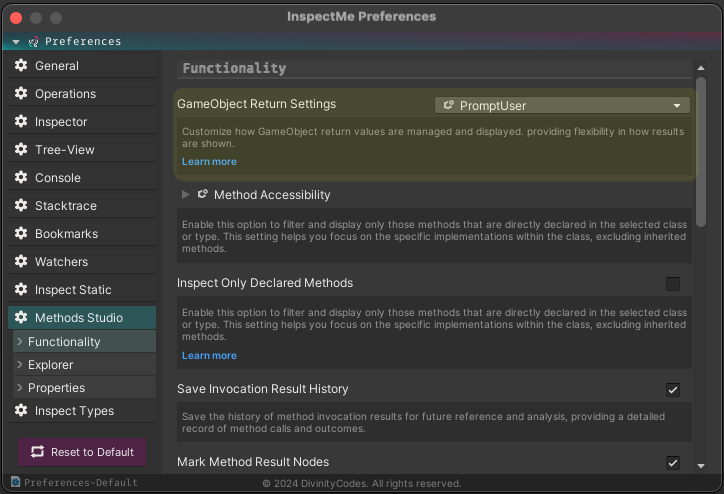The height and width of the screenshot is (494, 724).
Task: Click the gear icon beside General
Action: [21, 65]
